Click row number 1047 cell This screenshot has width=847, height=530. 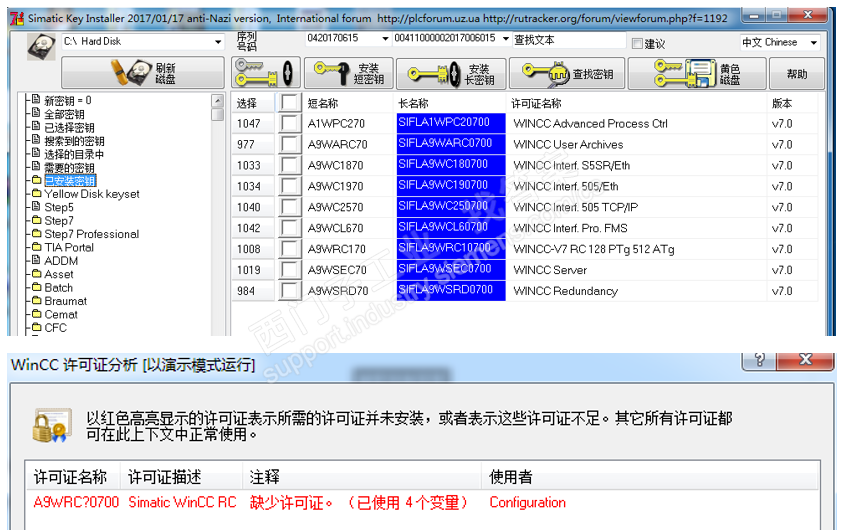pos(253,124)
